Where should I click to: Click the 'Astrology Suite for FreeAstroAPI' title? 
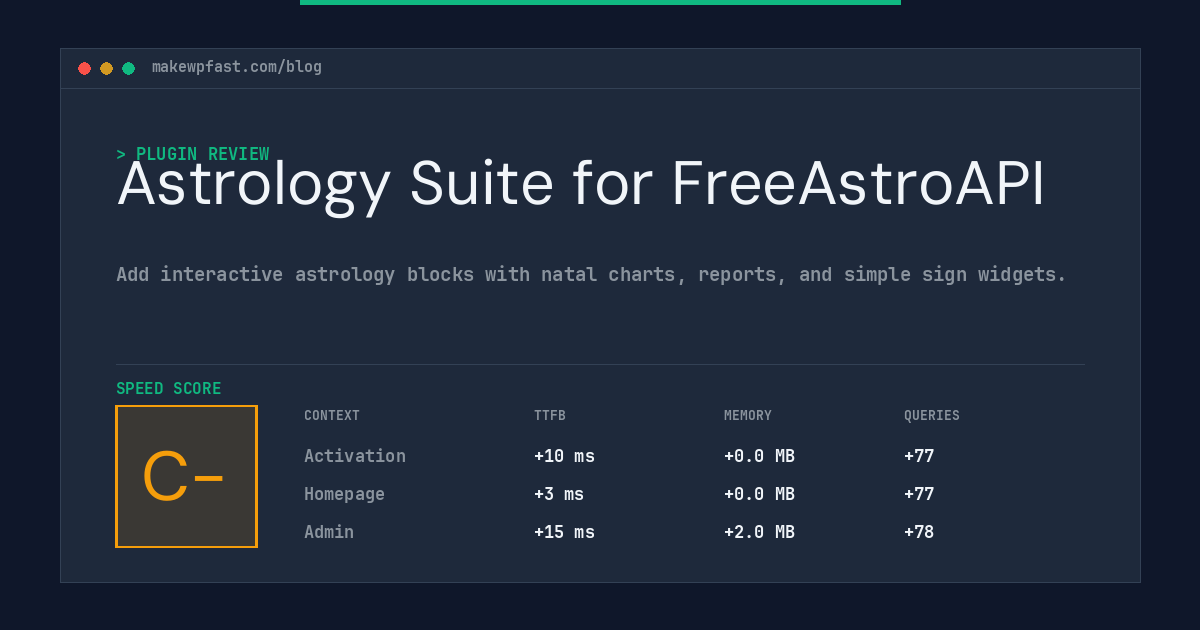click(x=581, y=185)
